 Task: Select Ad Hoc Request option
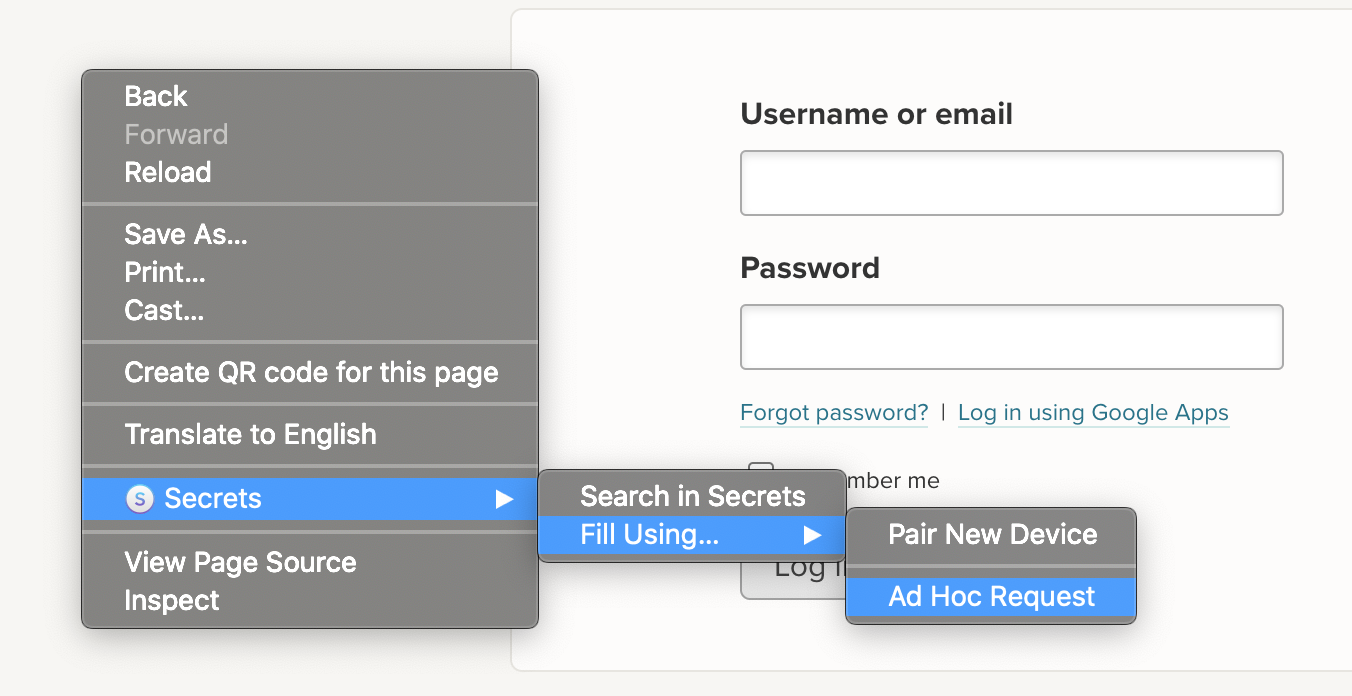[x=992, y=596]
